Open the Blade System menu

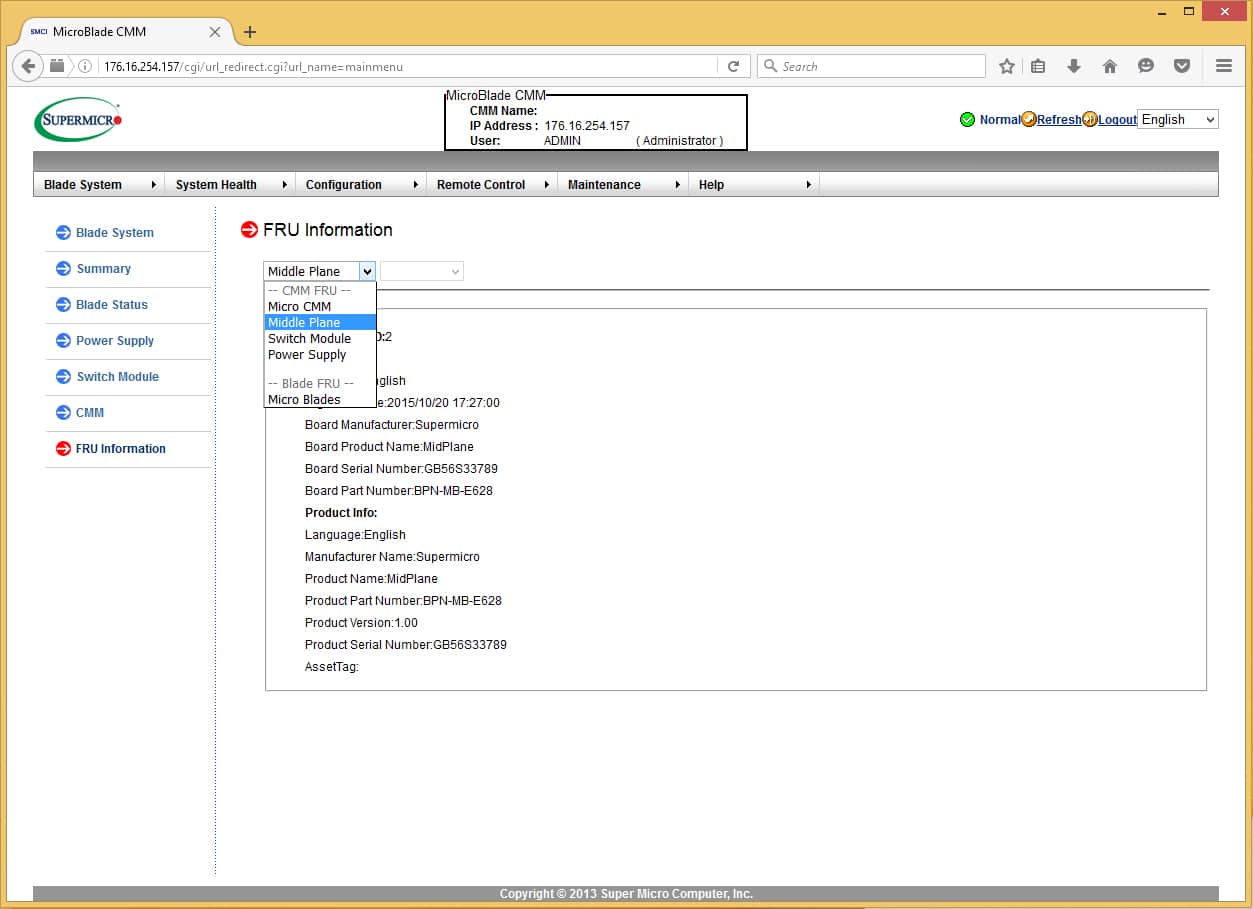tap(99, 185)
